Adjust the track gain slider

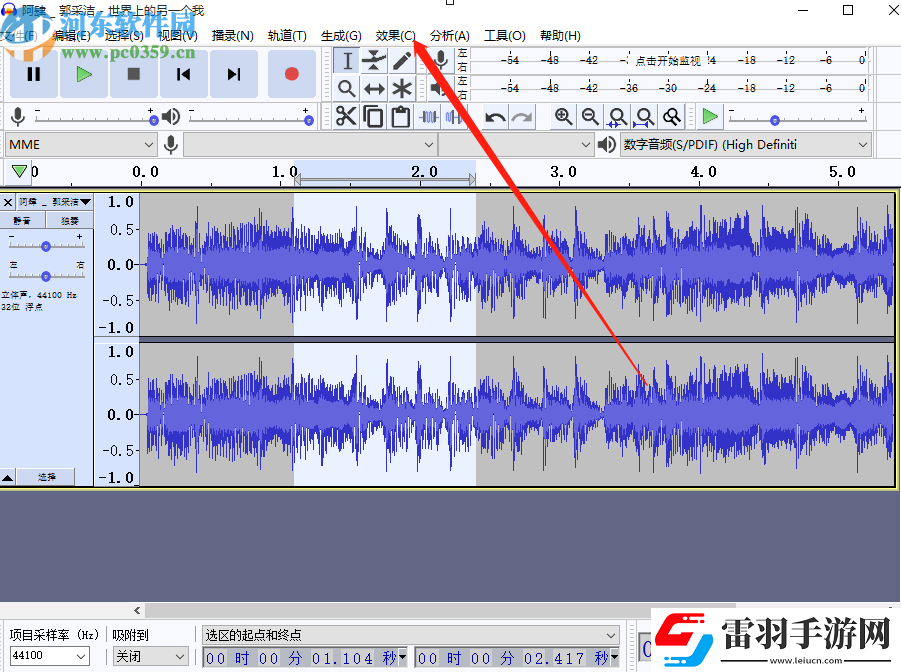click(x=46, y=246)
